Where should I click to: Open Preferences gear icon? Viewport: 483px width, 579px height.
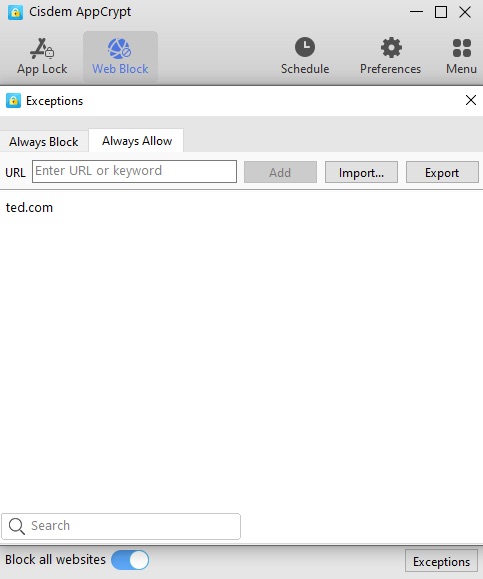391,47
